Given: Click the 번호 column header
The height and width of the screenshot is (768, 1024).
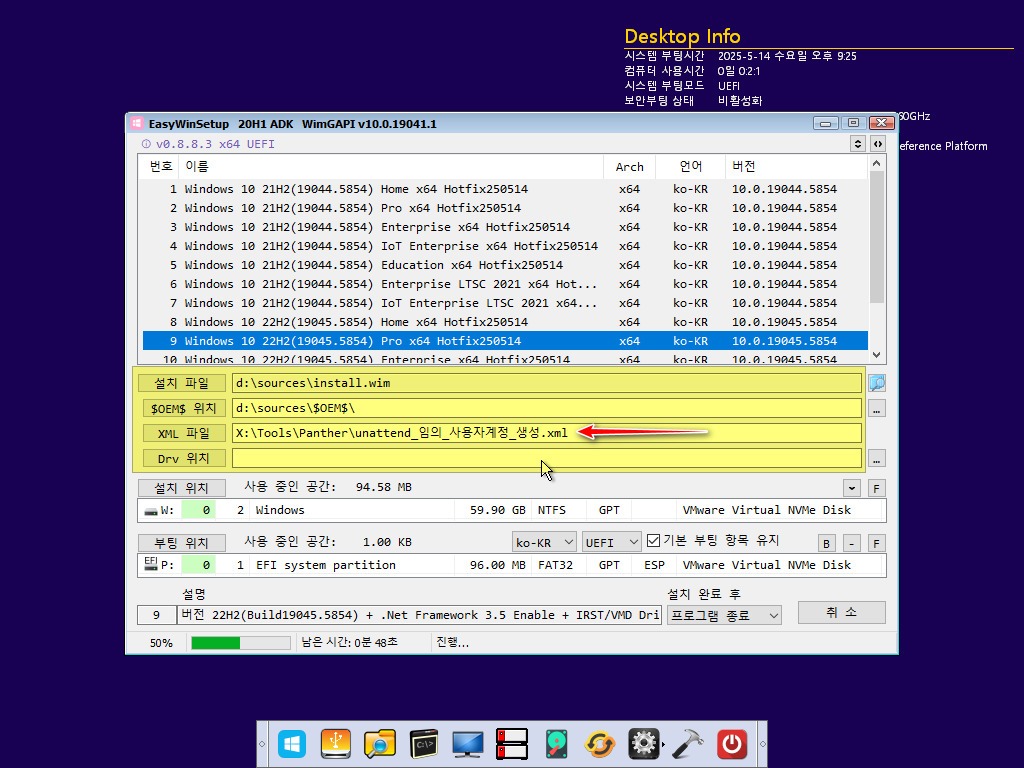Looking at the screenshot, I should click(x=161, y=167).
